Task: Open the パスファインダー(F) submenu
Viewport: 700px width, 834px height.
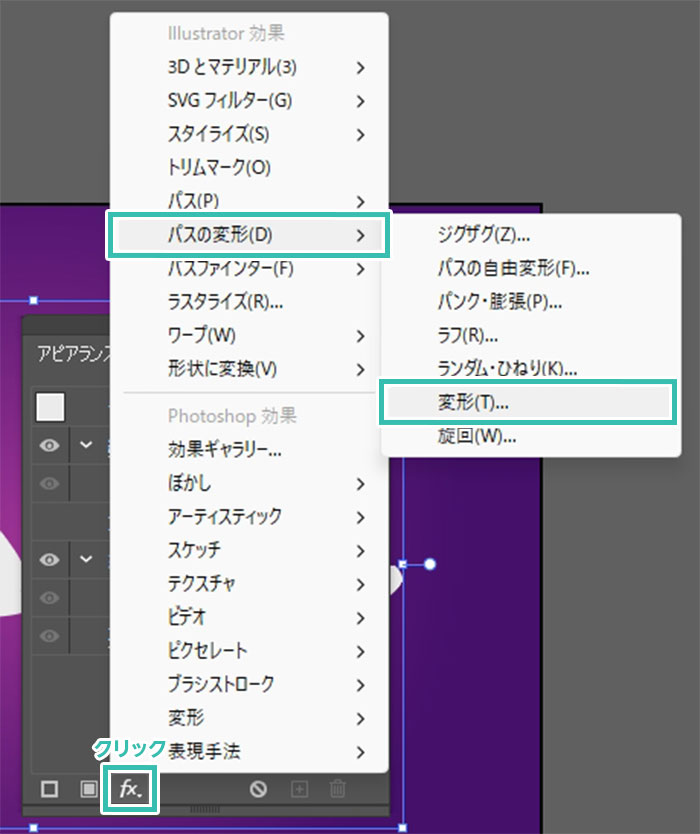Action: (x=249, y=269)
